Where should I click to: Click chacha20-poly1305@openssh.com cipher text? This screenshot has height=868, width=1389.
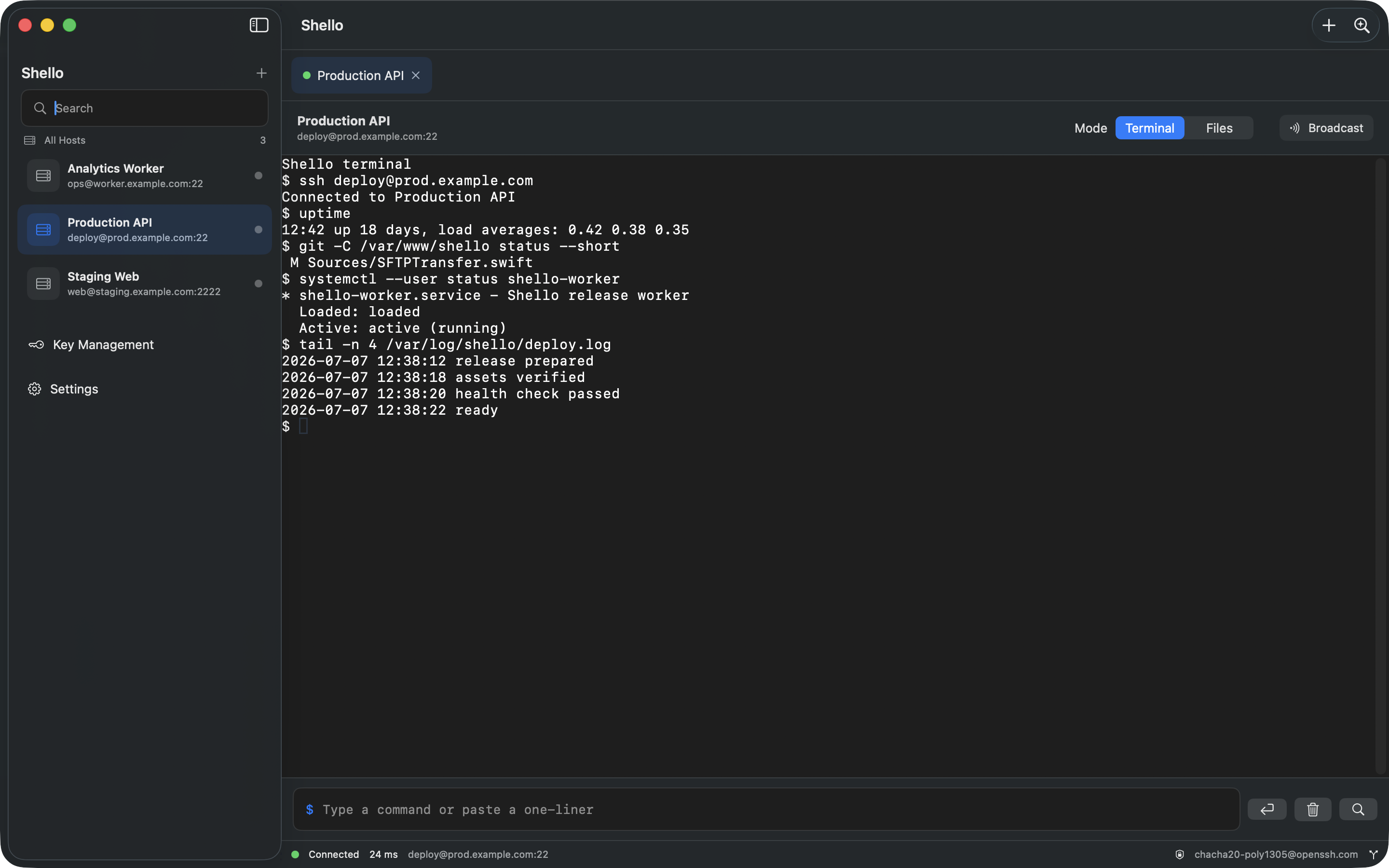1276,854
